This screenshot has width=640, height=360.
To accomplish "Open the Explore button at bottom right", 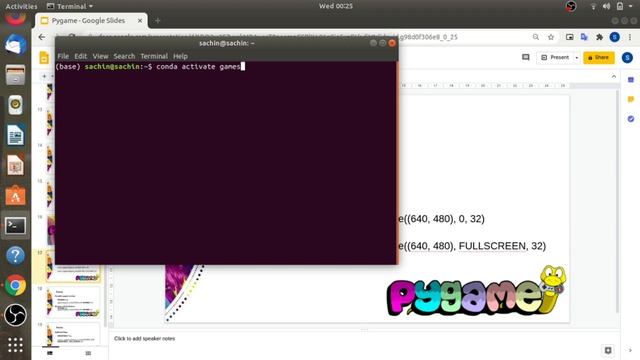I will point(608,350).
